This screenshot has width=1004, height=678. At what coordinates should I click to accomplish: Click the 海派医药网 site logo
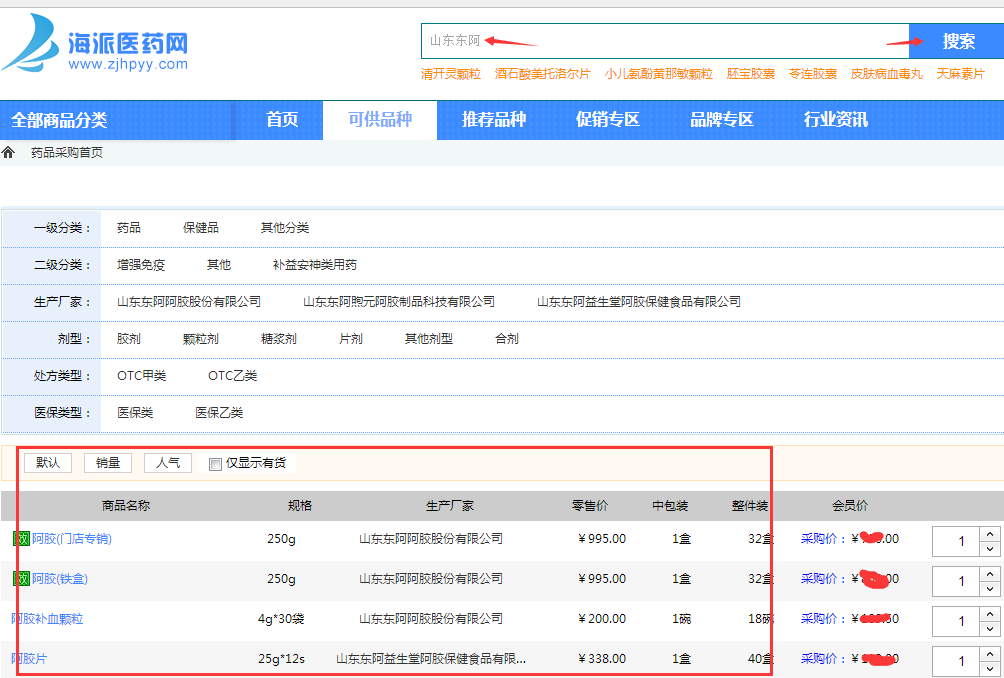coord(95,43)
